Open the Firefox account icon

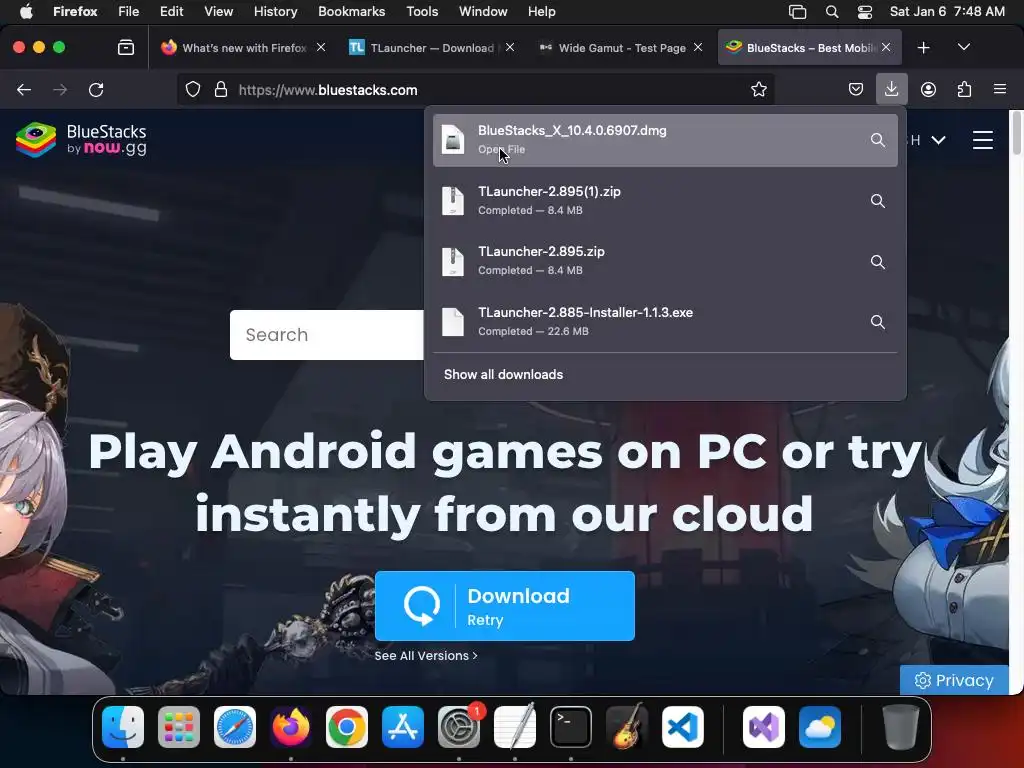[x=928, y=89]
